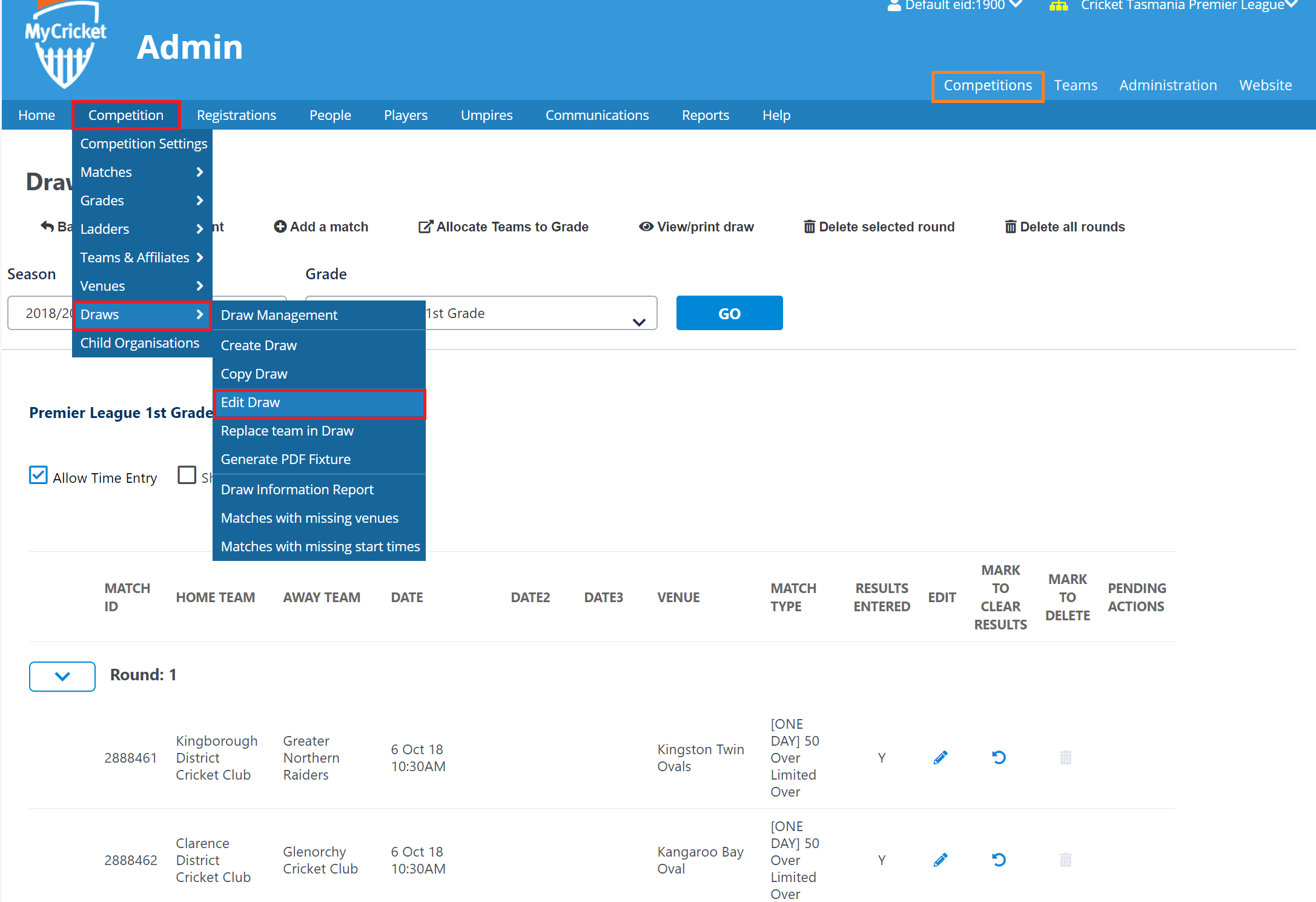The height and width of the screenshot is (902, 1316).
Task: Select Edit Draw from the submenu
Action: [x=319, y=403]
